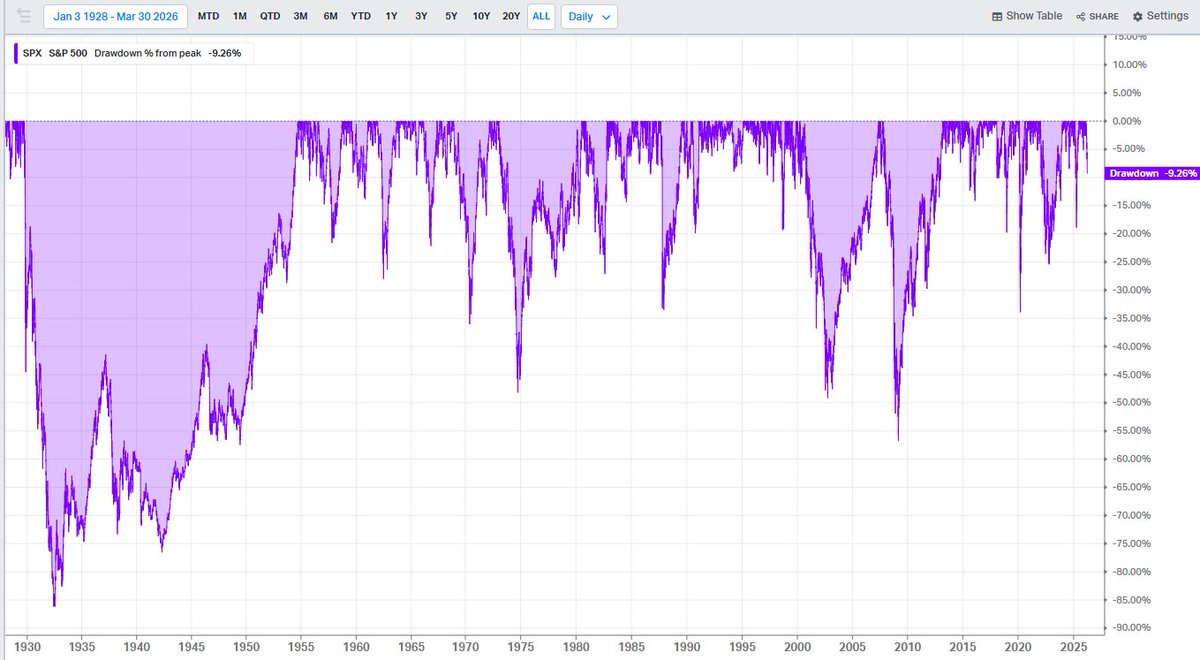
Task: Select the 6M time range
Action: [331, 17]
